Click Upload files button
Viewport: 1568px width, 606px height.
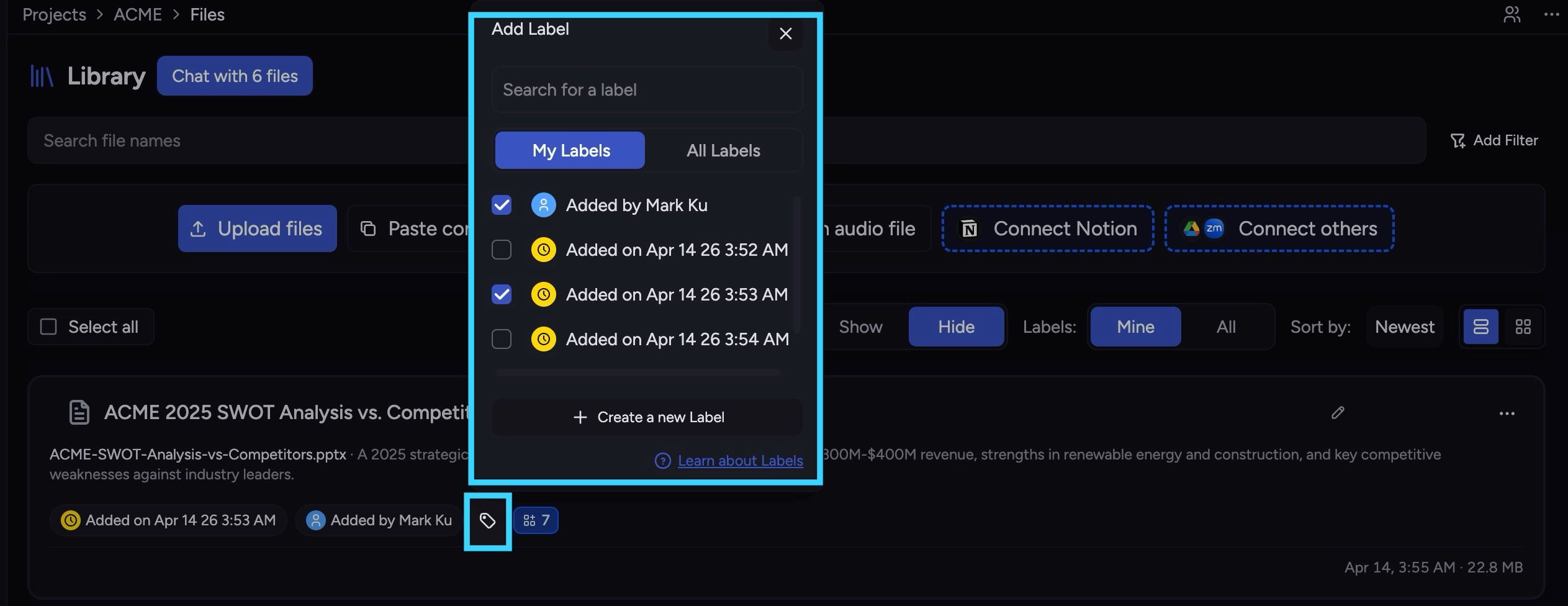[x=257, y=228]
